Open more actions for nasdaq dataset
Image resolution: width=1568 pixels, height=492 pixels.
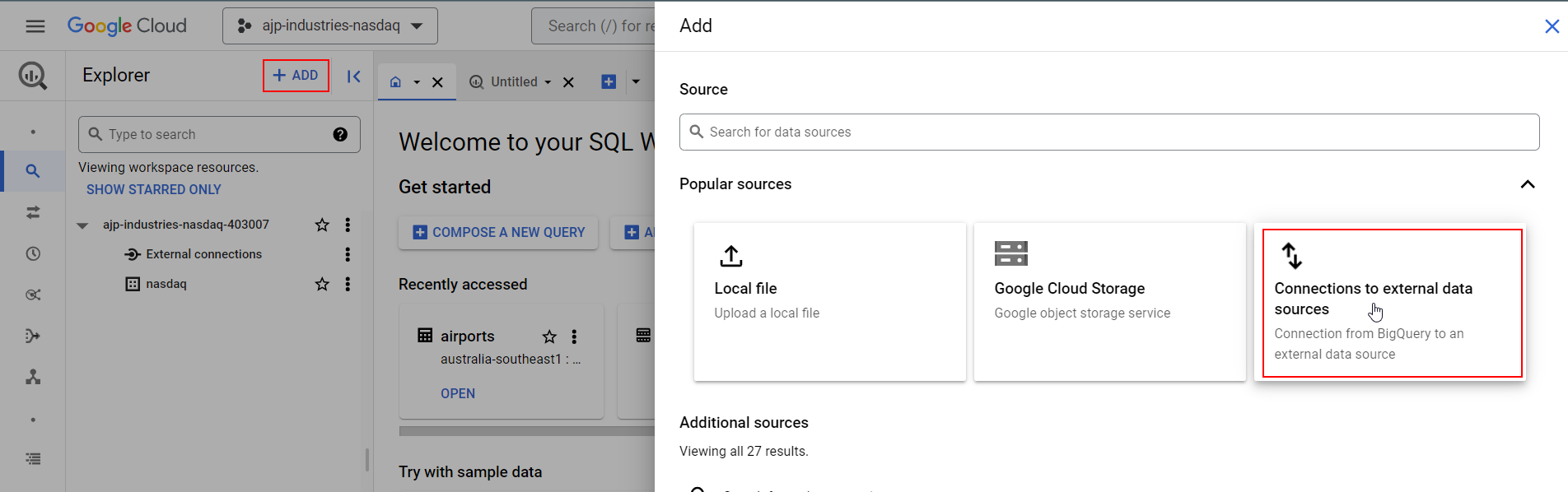pos(348,284)
